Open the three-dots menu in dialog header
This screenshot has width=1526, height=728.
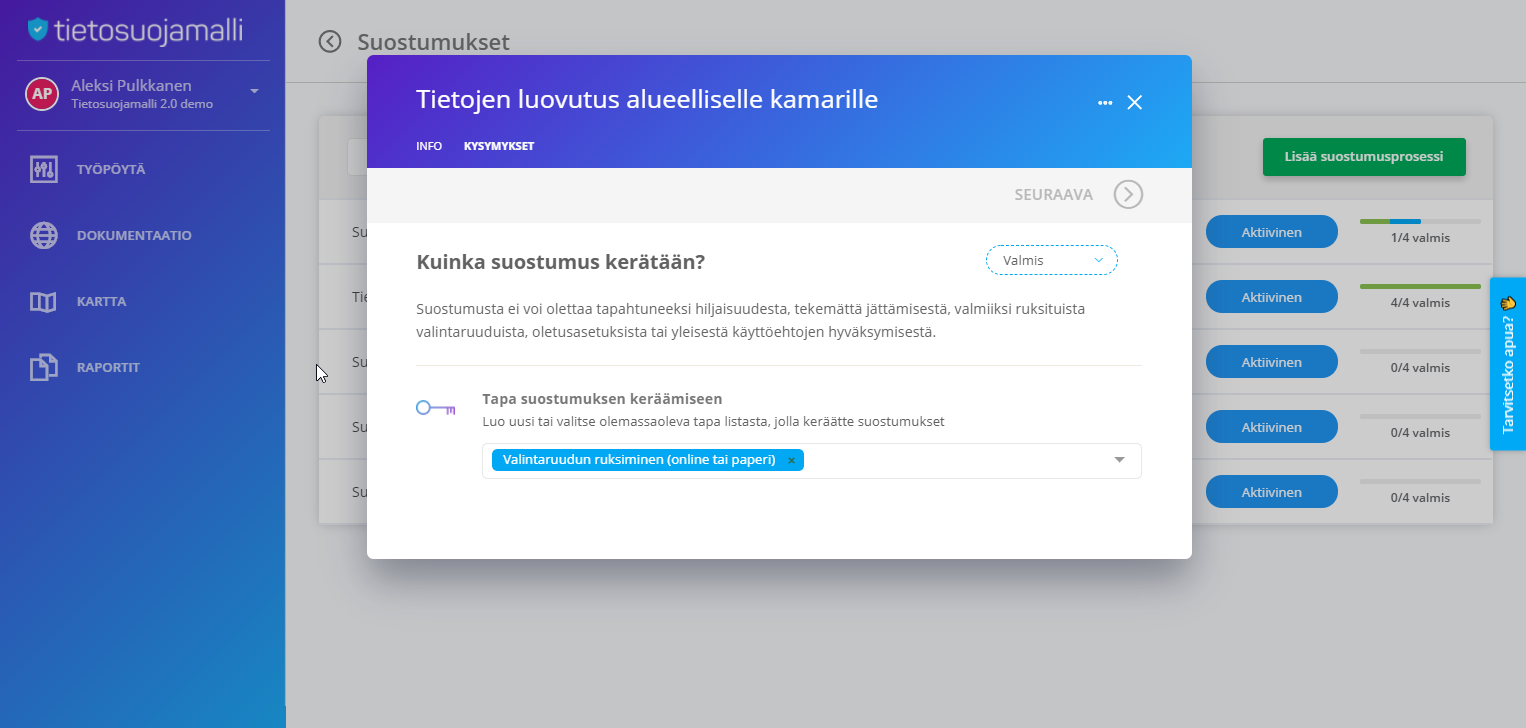[x=1105, y=102]
